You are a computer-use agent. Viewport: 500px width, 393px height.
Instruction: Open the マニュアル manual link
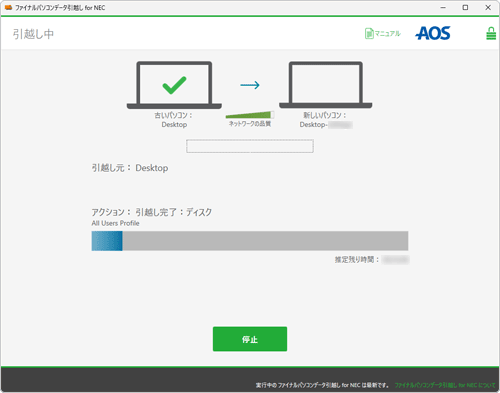coord(383,33)
